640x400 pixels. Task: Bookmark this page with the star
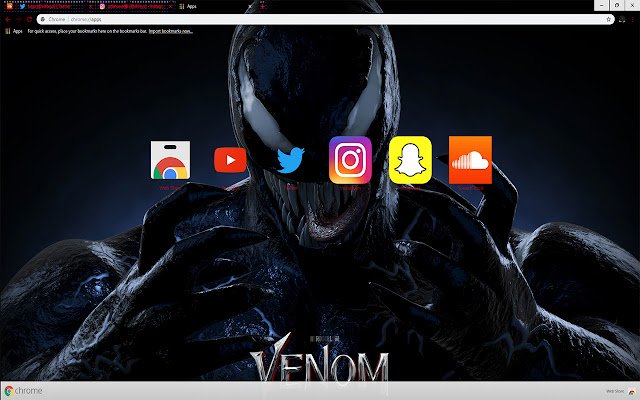click(x=608, y=19)
